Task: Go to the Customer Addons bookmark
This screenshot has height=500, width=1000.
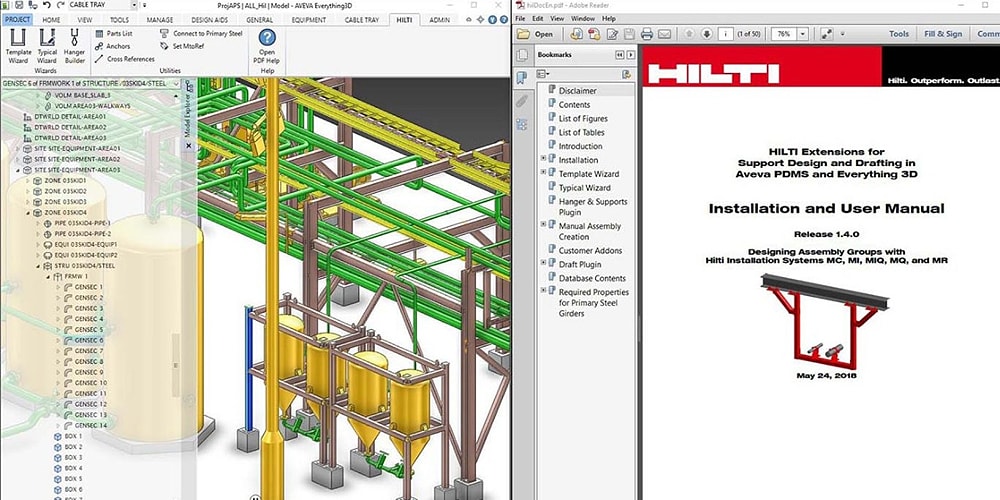Action: point(591,251)
